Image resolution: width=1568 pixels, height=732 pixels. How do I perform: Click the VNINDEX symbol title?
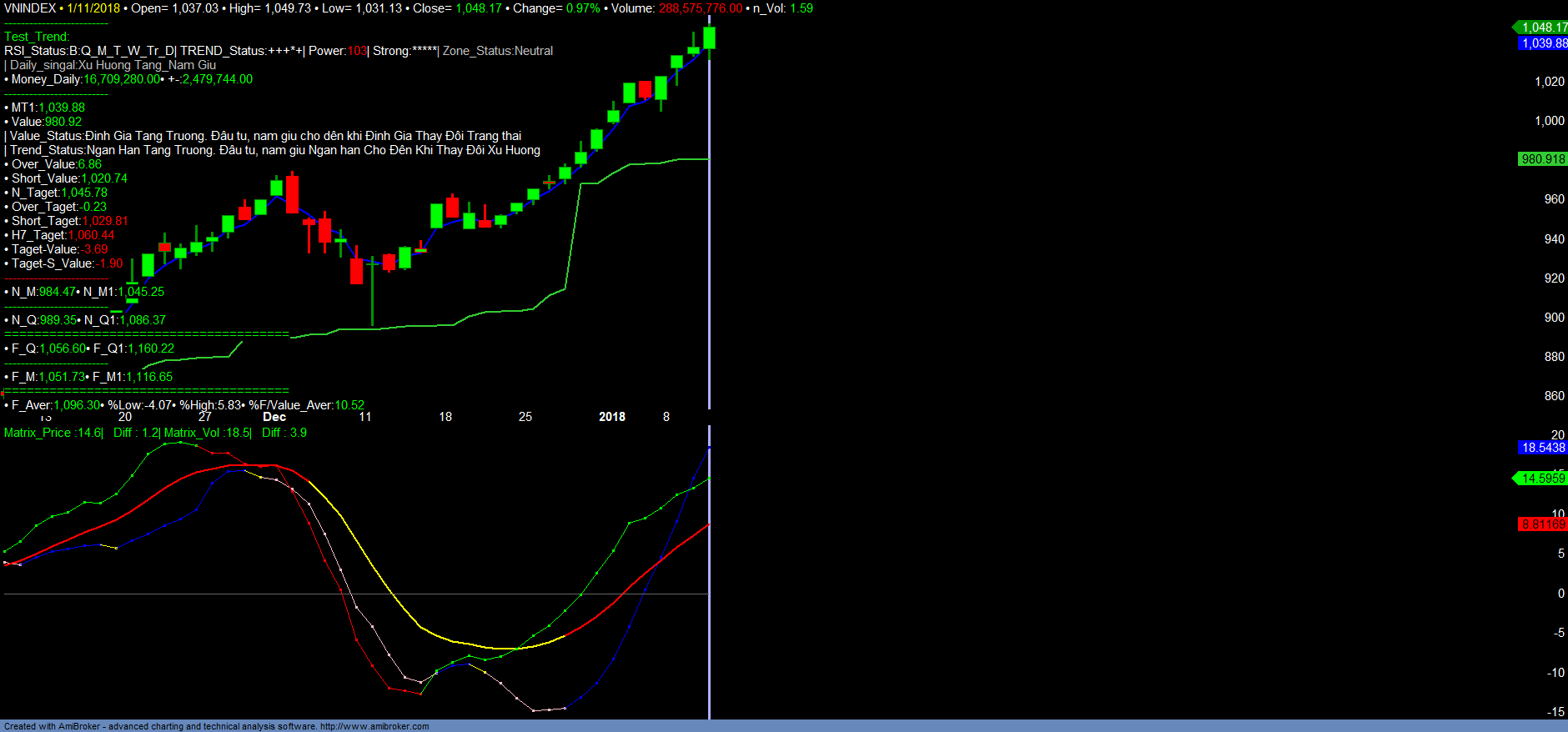pos(30,8)
